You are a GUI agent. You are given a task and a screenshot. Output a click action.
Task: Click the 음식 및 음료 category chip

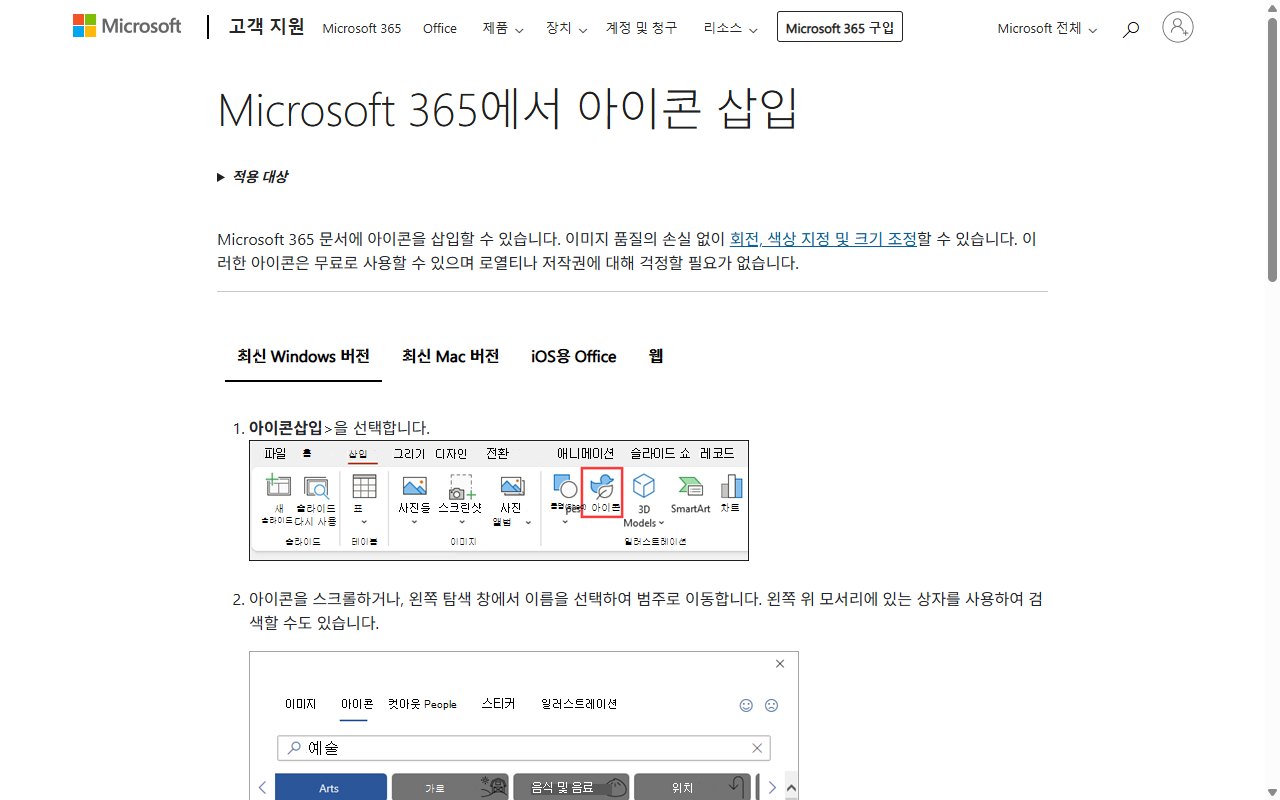click(x=571, y=787)
